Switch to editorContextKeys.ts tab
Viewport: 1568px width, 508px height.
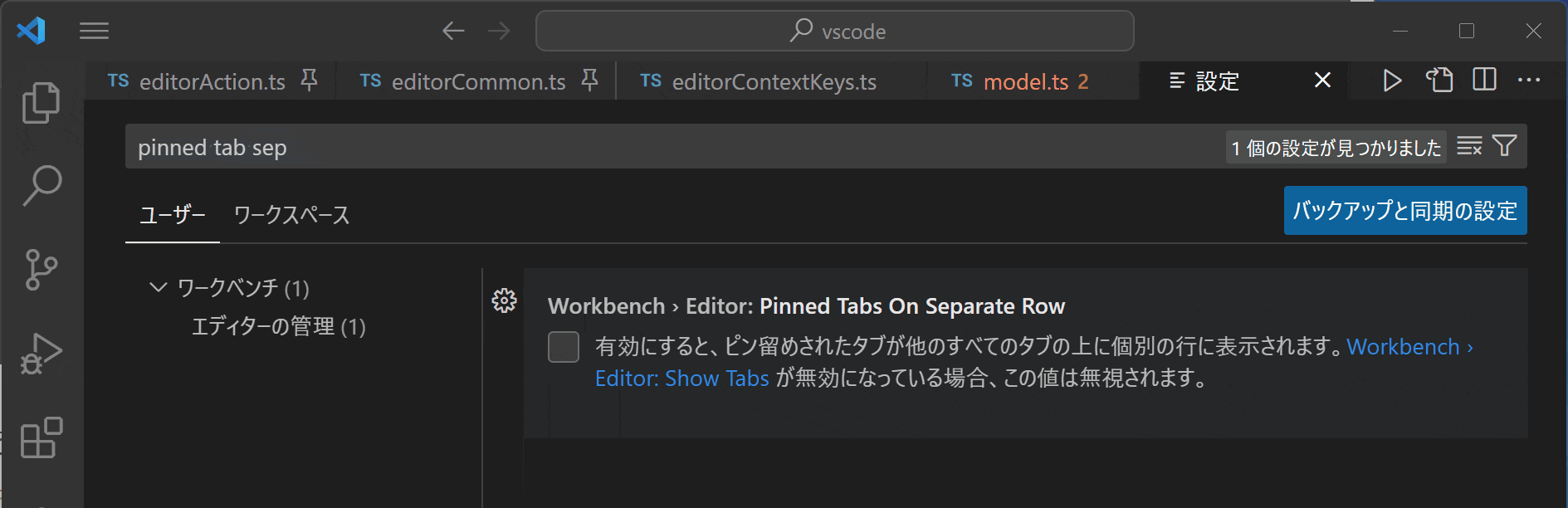(x=774, y=81)
